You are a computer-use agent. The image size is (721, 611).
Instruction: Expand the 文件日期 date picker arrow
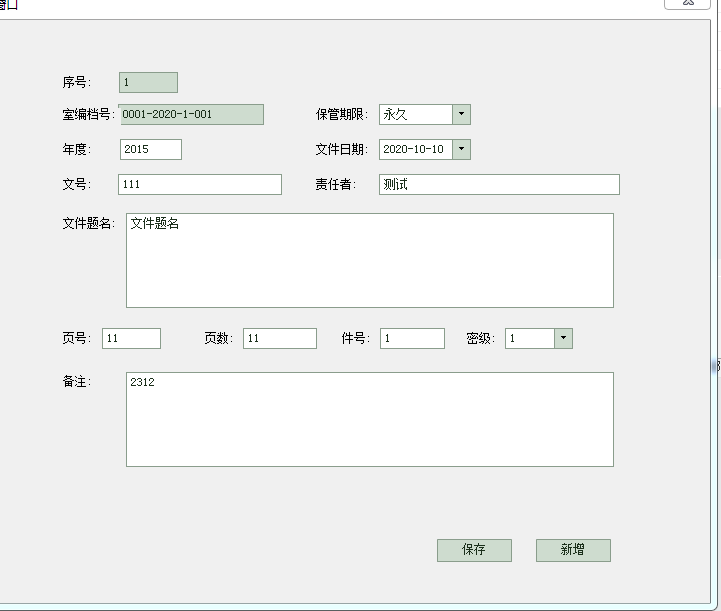pyautogui.click(x=461, y=149)
